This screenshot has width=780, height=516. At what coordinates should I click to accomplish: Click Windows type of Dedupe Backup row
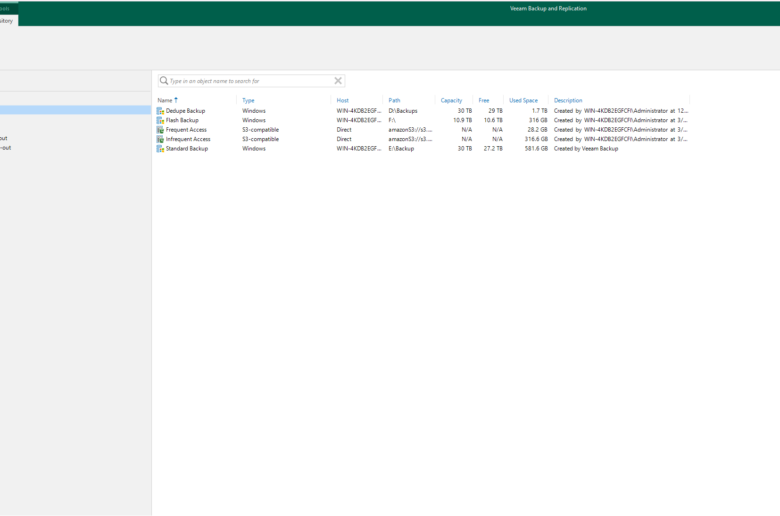[x=254, y=111]
